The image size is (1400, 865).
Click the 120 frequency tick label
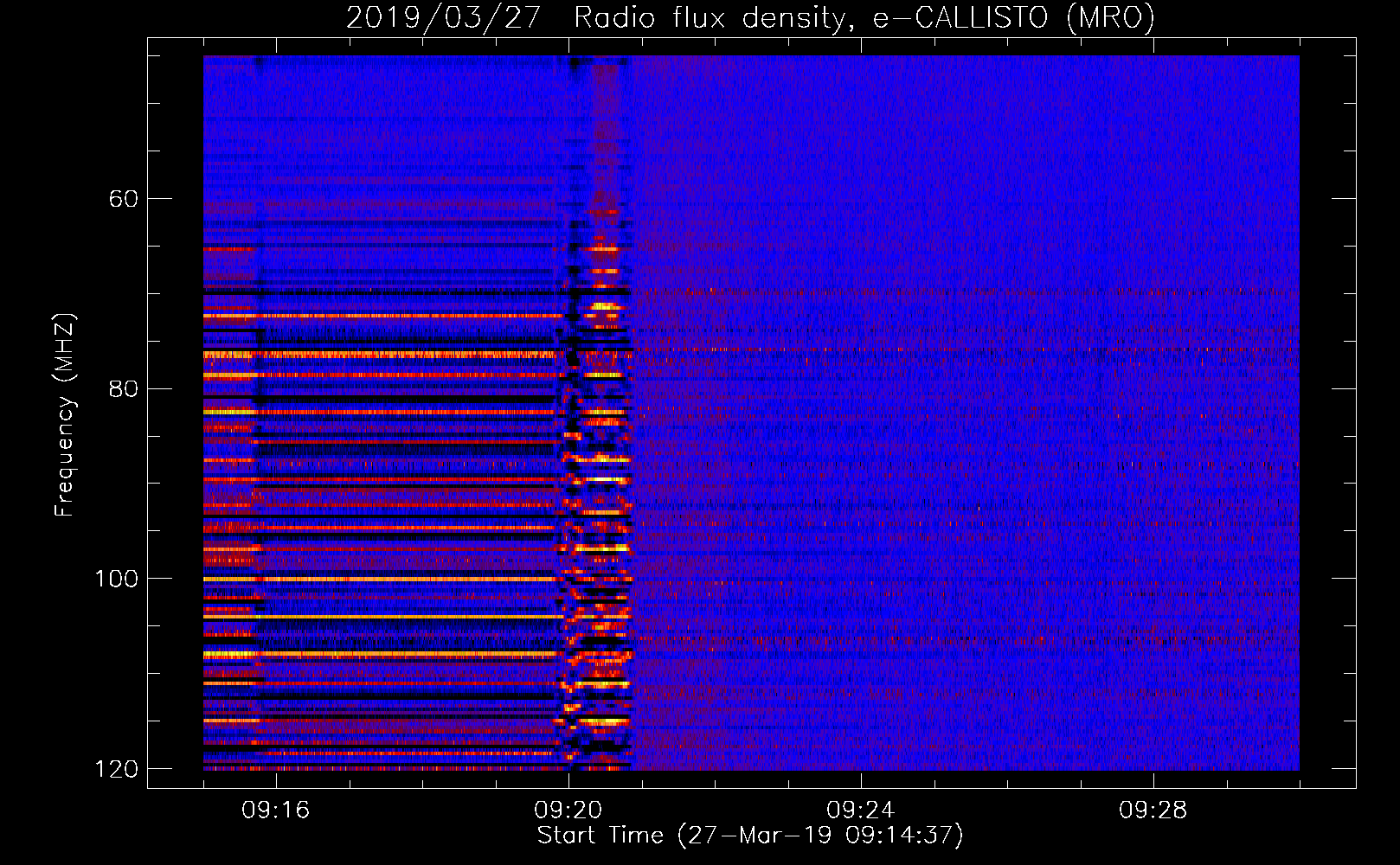pyautogui.click(x=116, y=769)
